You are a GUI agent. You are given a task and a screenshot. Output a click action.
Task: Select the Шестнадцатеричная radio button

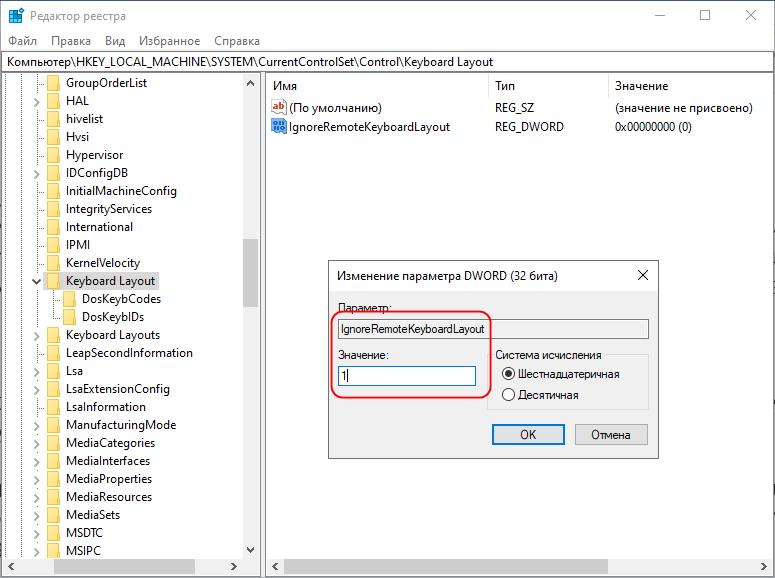coord(508,374)
